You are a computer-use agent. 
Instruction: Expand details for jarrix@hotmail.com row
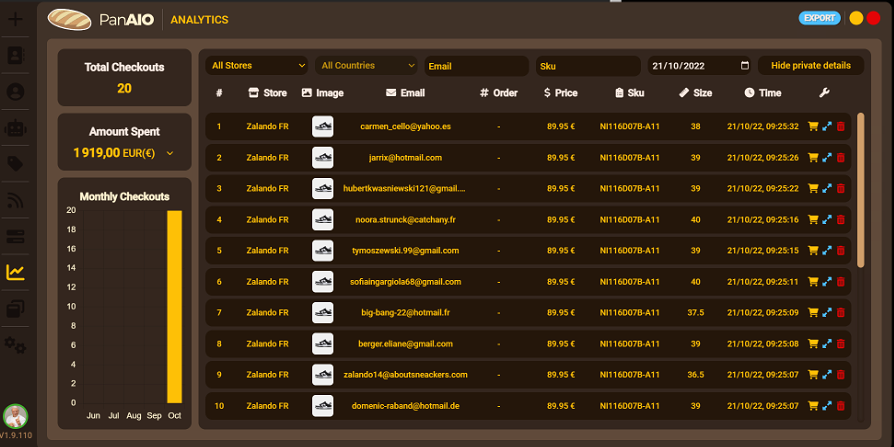pyautogui.click(x=827, y=157)
